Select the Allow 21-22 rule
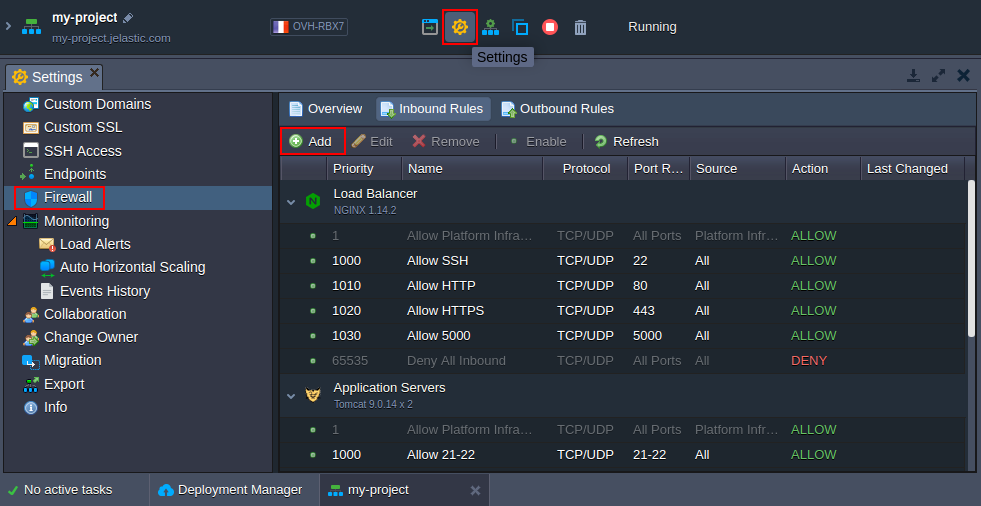 click(x=623, y=455)
